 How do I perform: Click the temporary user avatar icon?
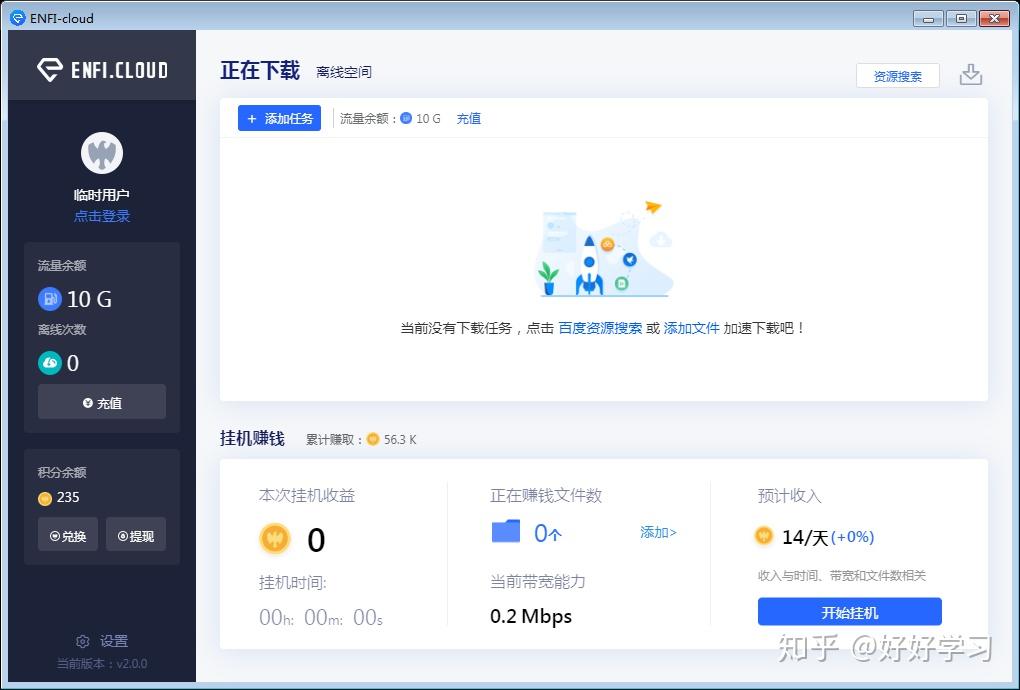tap(101, 153)
